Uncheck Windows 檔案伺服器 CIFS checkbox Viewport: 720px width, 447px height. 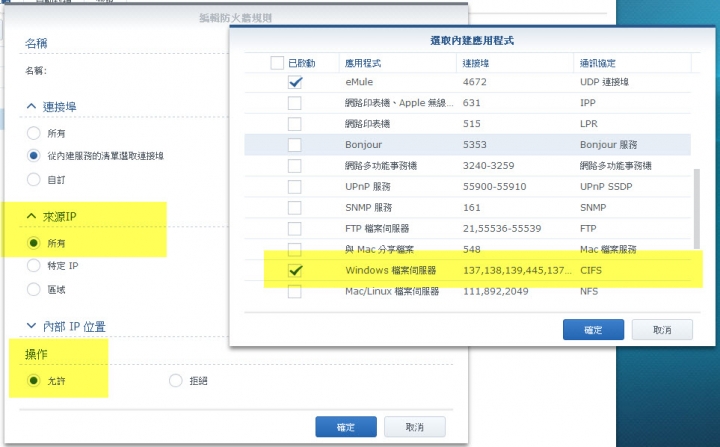coord(295,271)
